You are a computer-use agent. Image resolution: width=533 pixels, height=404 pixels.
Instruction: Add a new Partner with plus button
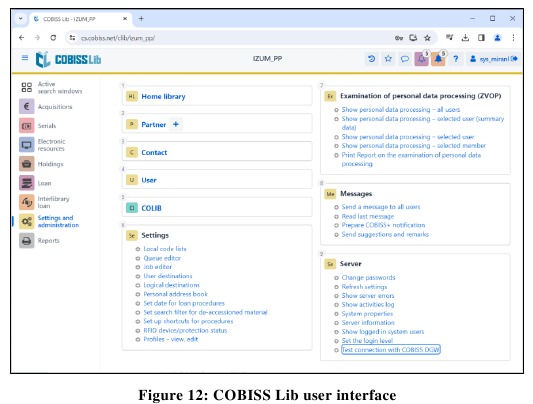[176, 124]
